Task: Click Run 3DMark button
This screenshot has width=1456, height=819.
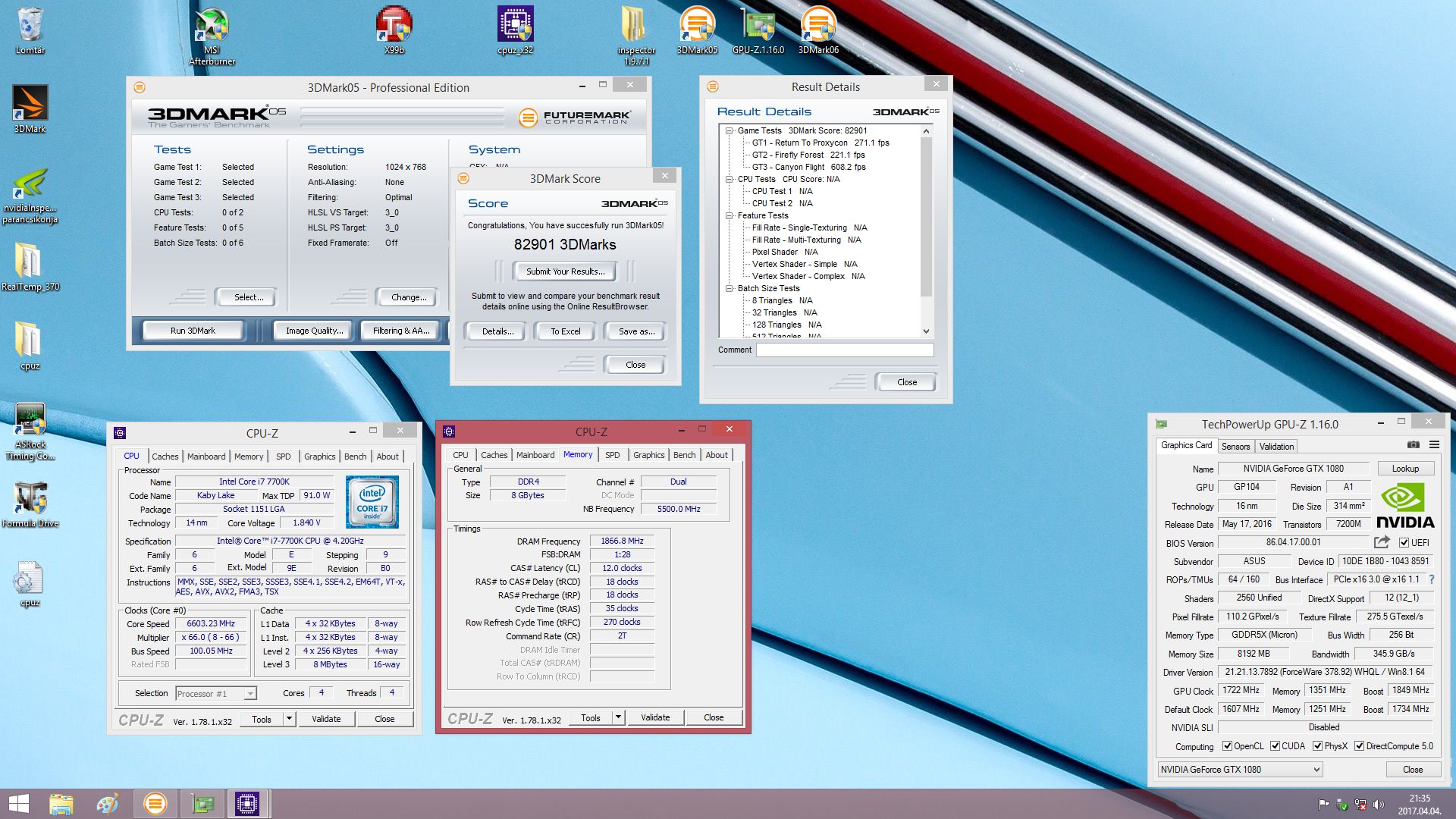Action: 193,331
